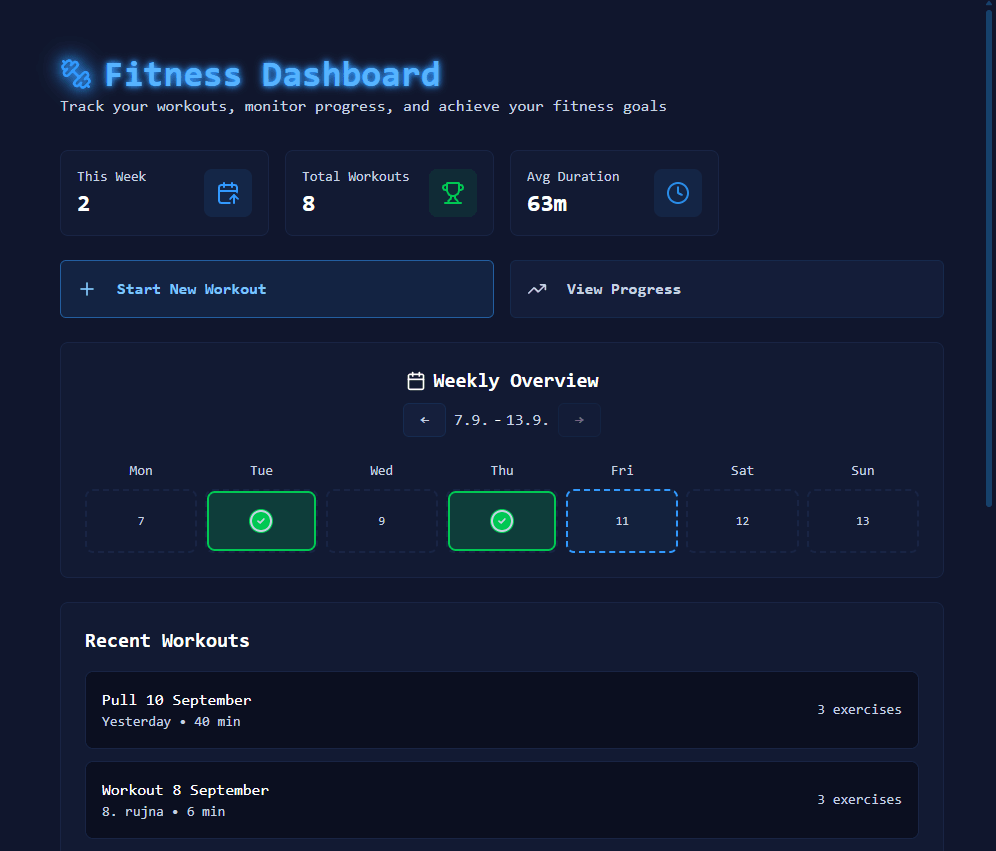Click the Wed column label
The width and height of the screenshot is (996, 851).
(382, 471)
